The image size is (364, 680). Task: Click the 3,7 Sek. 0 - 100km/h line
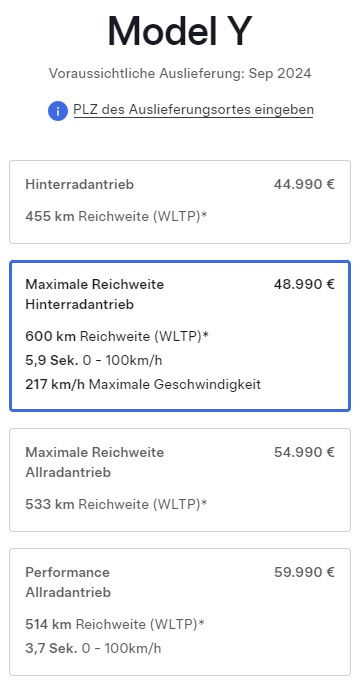(x=93, y=649)
